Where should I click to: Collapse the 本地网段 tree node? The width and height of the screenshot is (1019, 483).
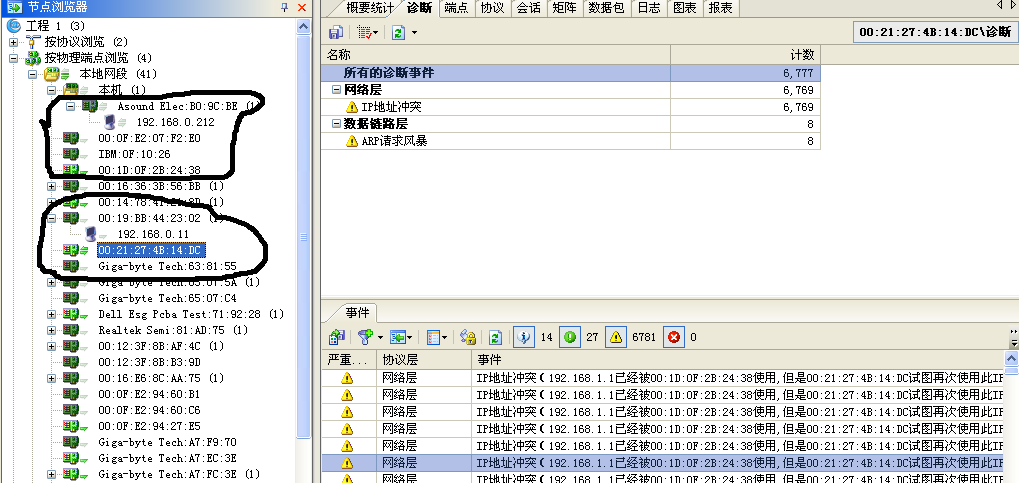click(33, 74)
